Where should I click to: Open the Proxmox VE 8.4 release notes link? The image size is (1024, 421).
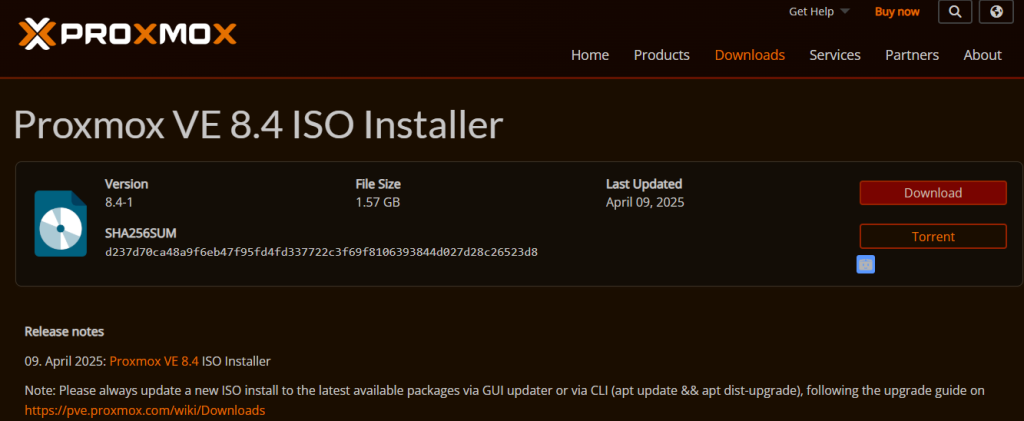tap(154, 360)
